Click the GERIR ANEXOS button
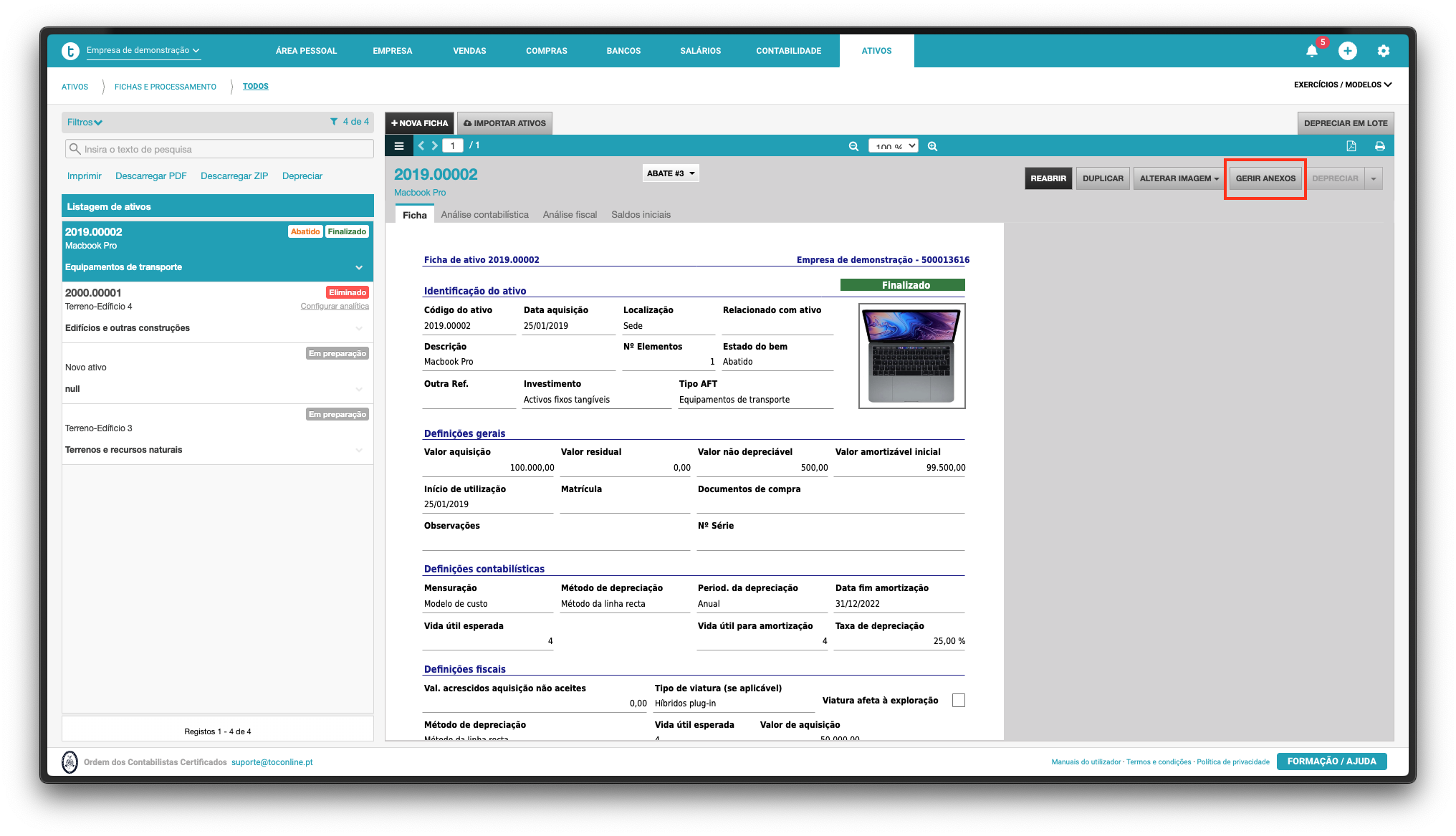Image resolution: width=1456 pixels, height=836 pixels. click(x=1265, y=178)
